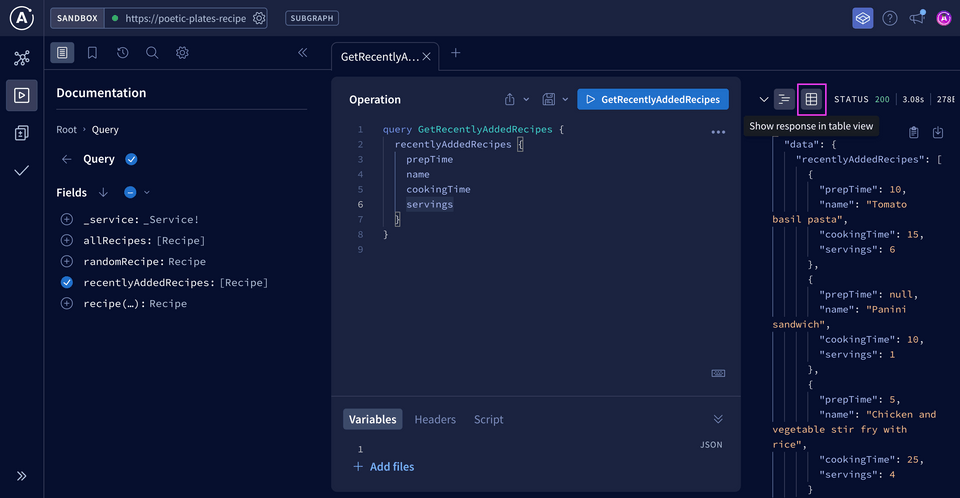Deselect all fields with minus button
This screenshot has height=498, width=960.
click(x=130, y=192)
